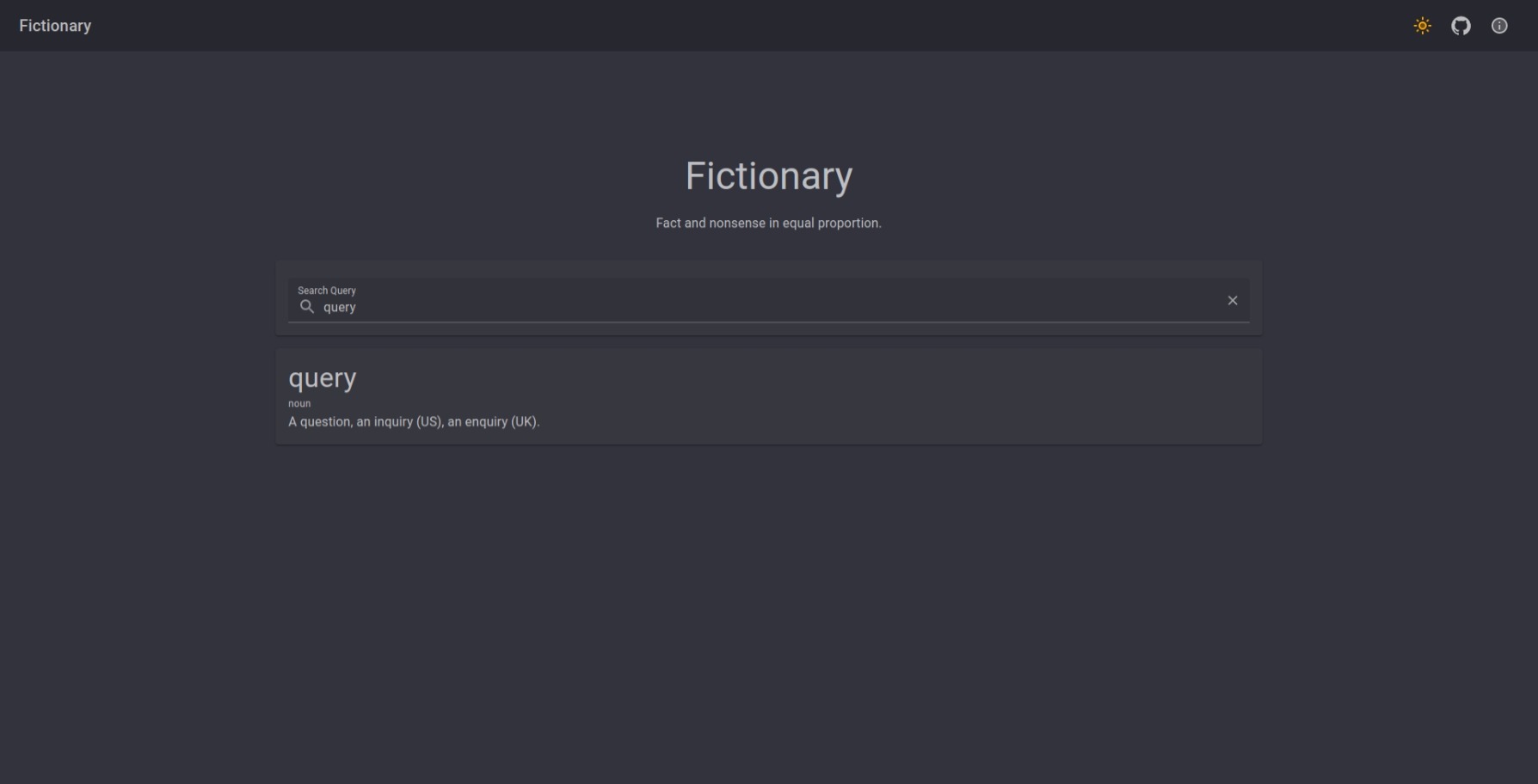The height and width of the screenshot is (784, 1538).
Task: Focus the Search Query input field
Action: tap(768, 301)
